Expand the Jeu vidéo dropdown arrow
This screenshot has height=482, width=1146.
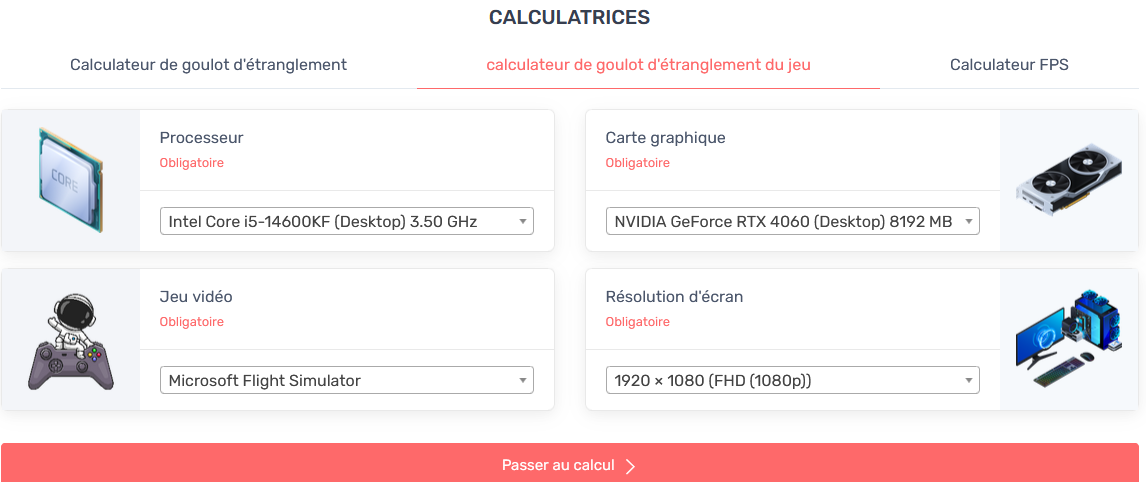click(523, 381)
